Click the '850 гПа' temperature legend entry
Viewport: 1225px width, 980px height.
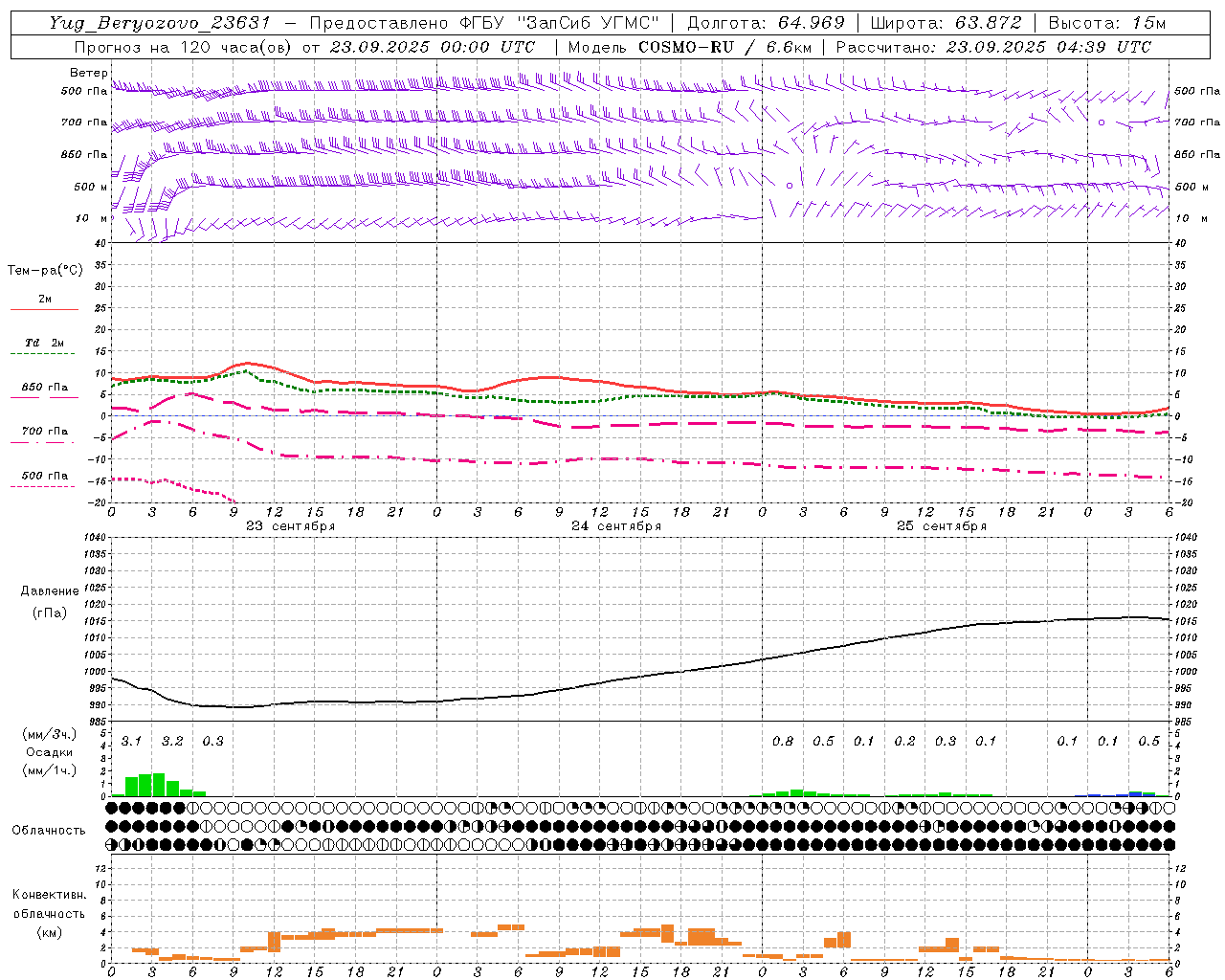tap(44, 388)
